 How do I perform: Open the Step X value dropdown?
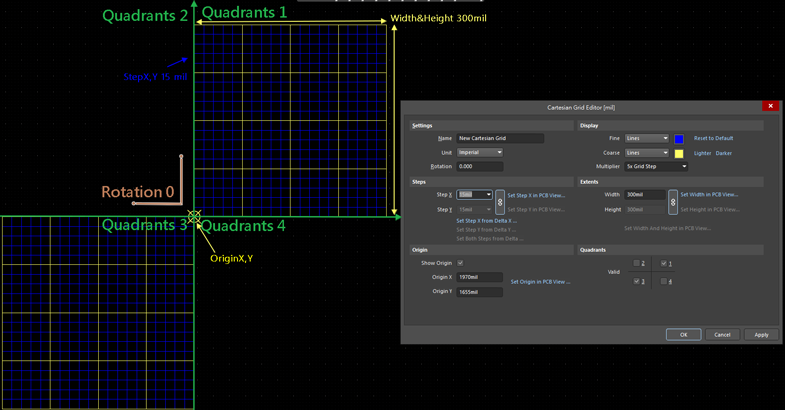point(474,195)
